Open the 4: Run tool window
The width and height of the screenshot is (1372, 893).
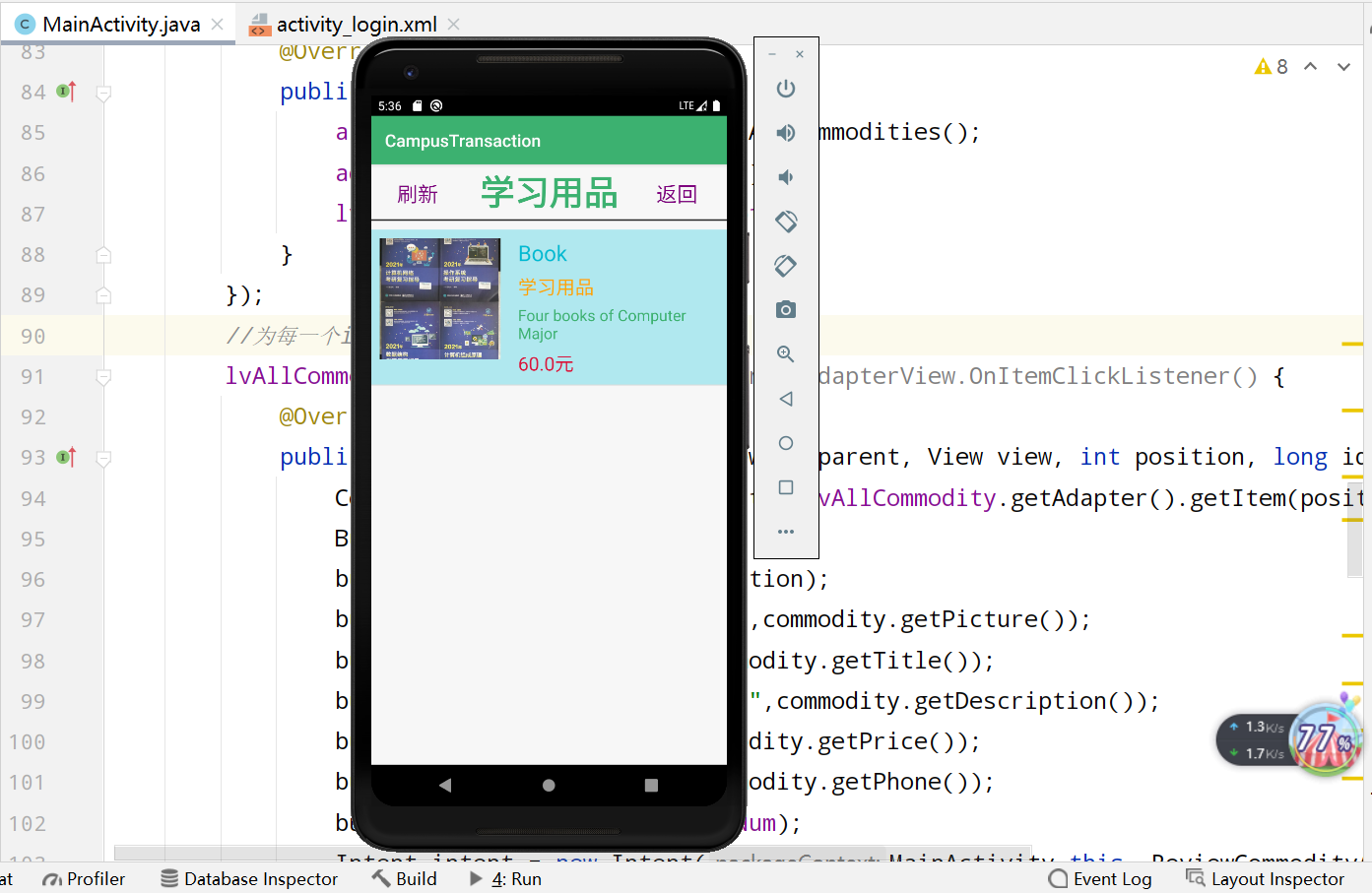[505, 878]
